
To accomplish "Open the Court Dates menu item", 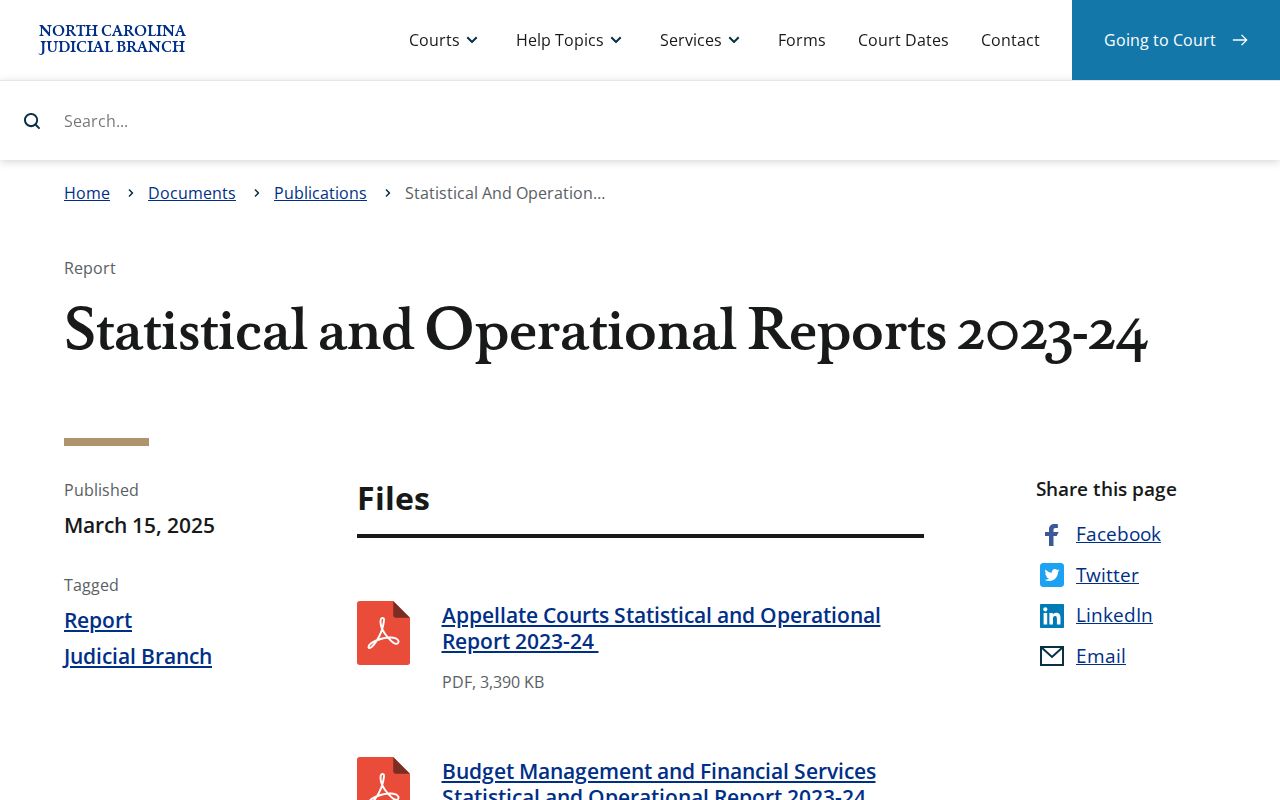I will pos(903,40).
